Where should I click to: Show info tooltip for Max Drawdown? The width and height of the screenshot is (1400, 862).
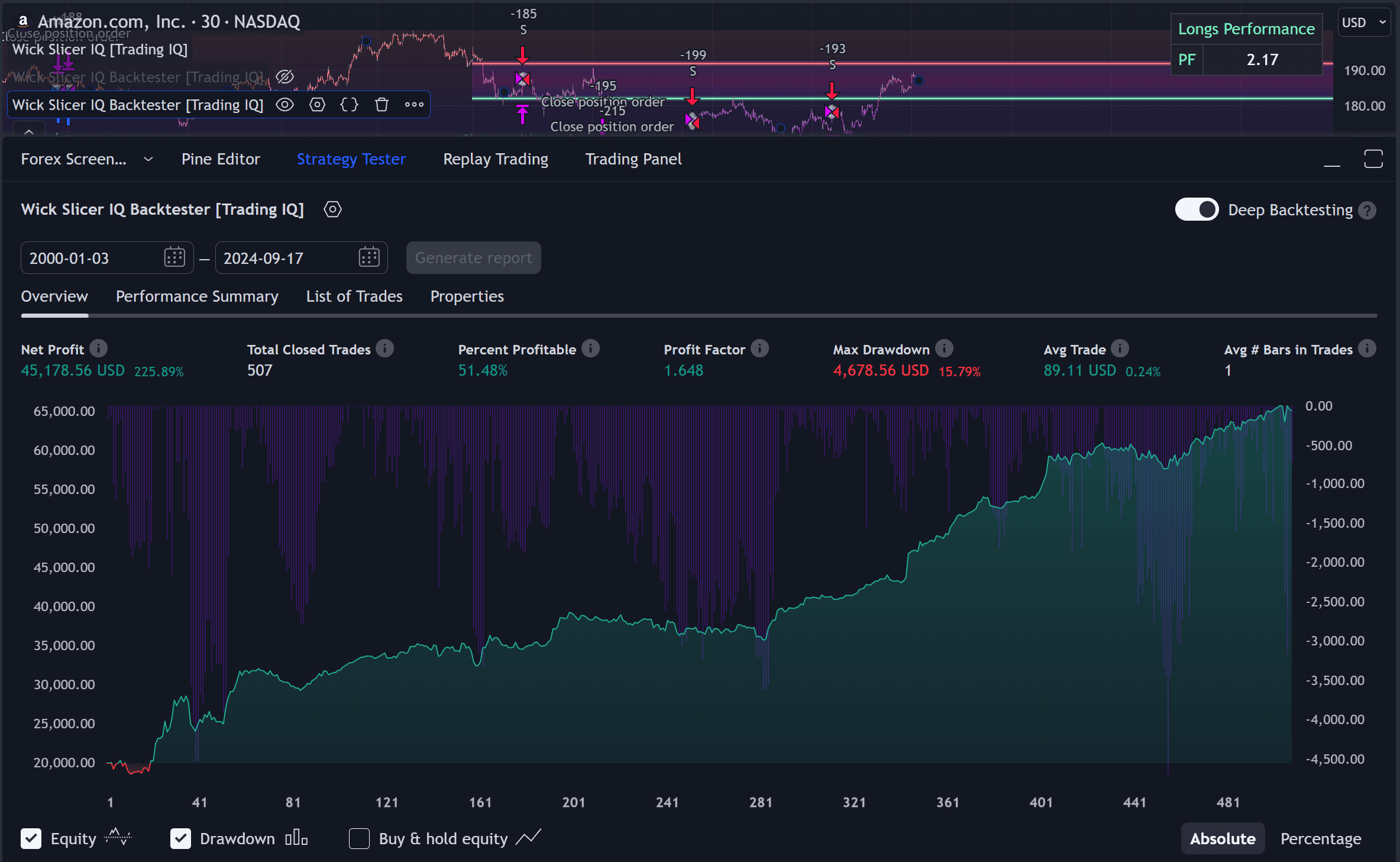tap(945, 349)
